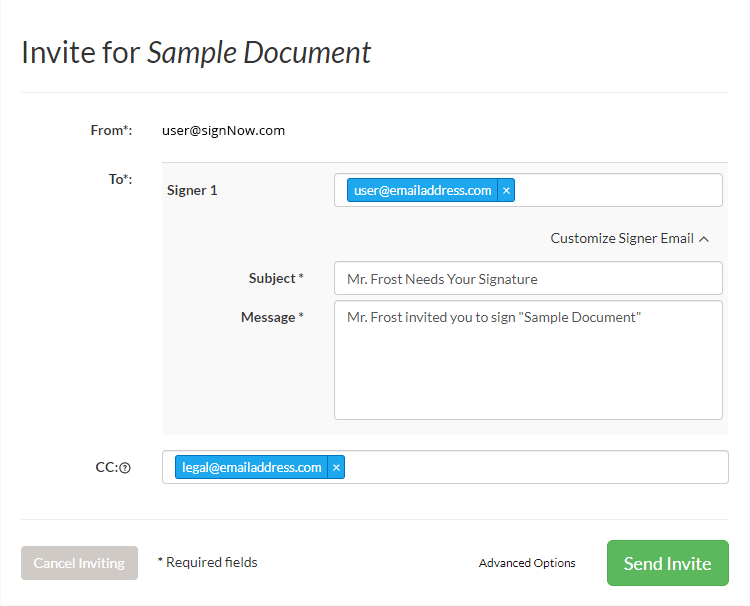Click the Signer 1 label
This screenshot has width=750, height=606.
coord(192,190)
